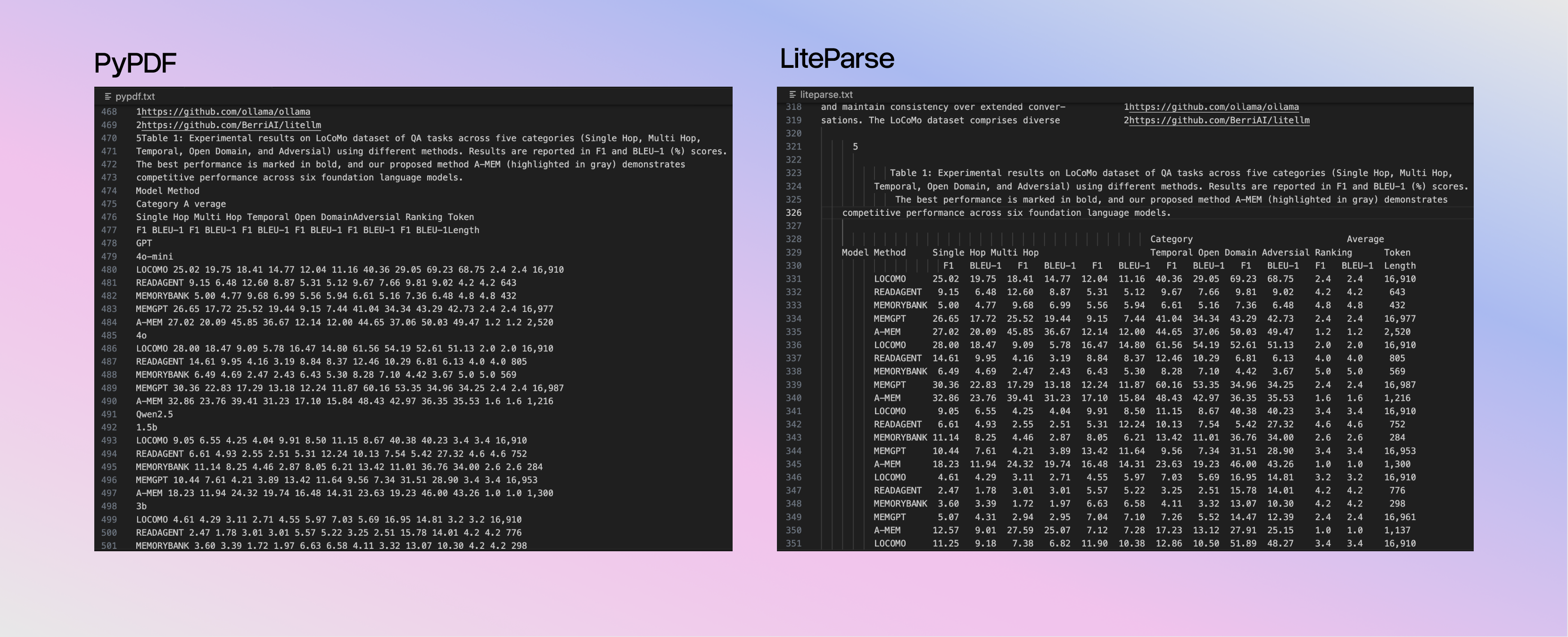This screenshot has height=637, width=1568.
Task: Click 'Qwen2.5' text on line 491
Action: point(154,414)
